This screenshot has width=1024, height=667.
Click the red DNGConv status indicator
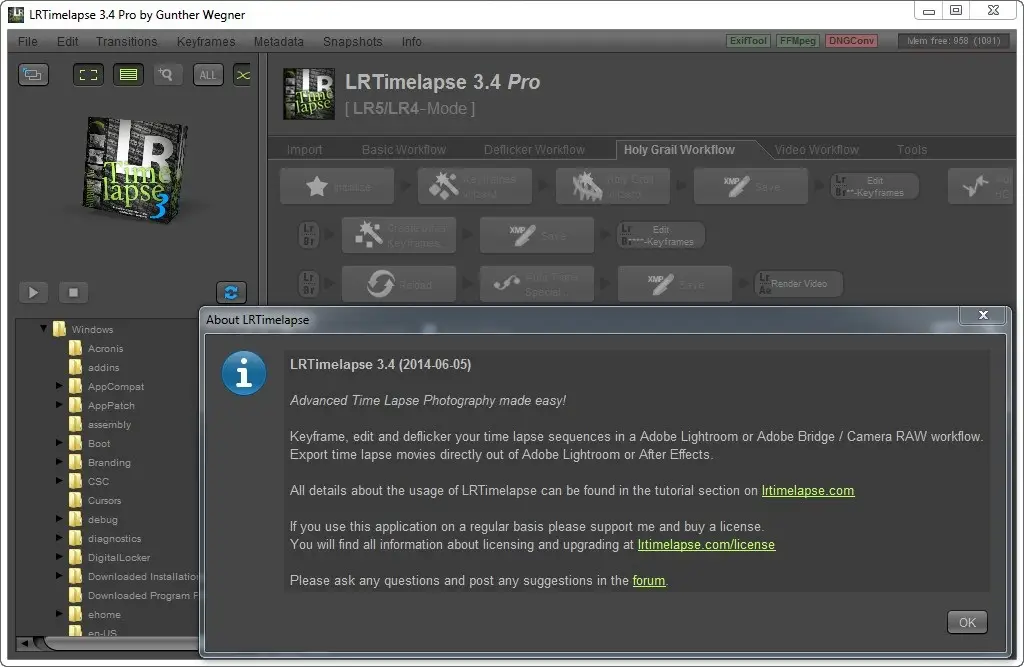coord(851,41)
